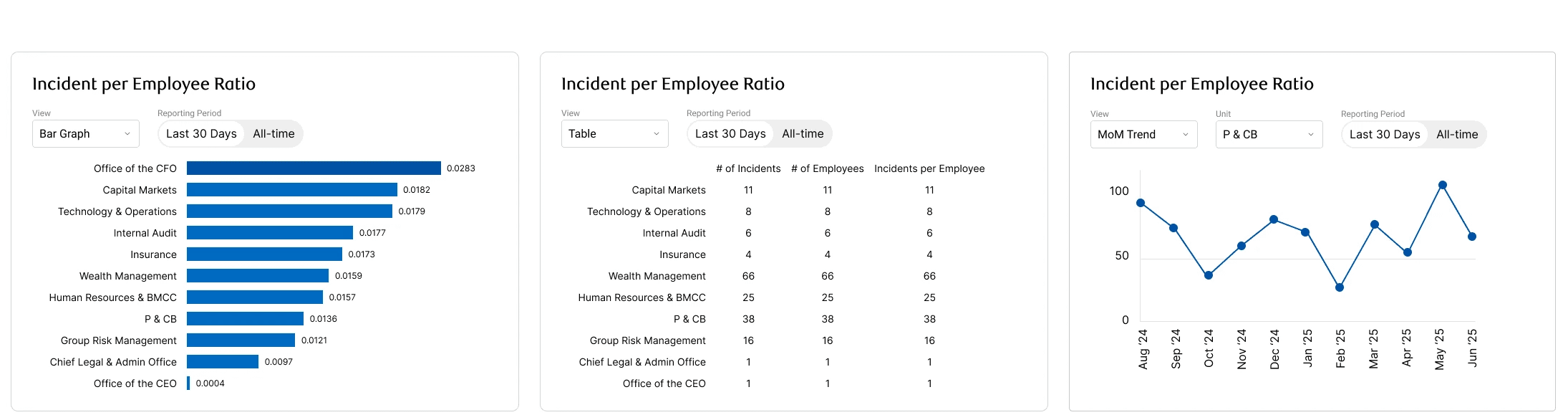Select Last 30 Days in the Table card
The image size is (1568, 415).
[730, 134]
